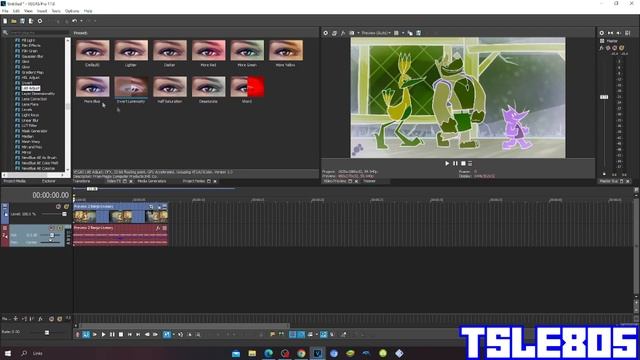
Task: Choose the Weird preset with the red patch
Action: 247,87
